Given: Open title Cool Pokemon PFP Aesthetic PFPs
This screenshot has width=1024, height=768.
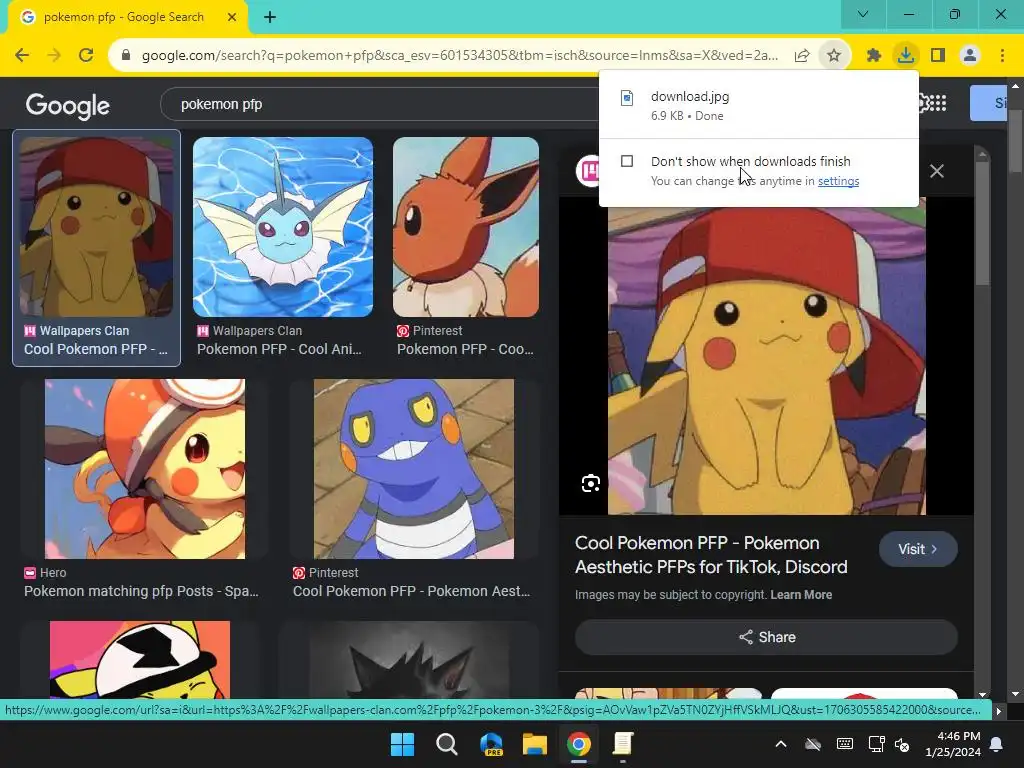Looking at the screenshot, I should coord(711,555).
